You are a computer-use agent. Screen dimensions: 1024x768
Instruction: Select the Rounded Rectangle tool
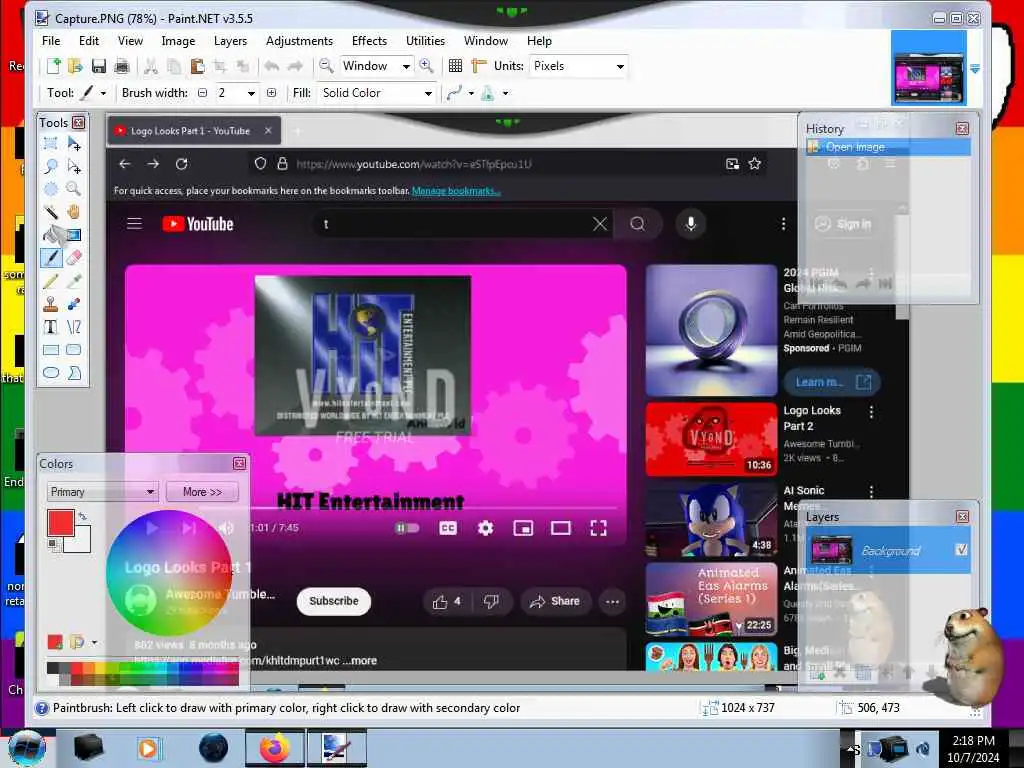[74, 349]
